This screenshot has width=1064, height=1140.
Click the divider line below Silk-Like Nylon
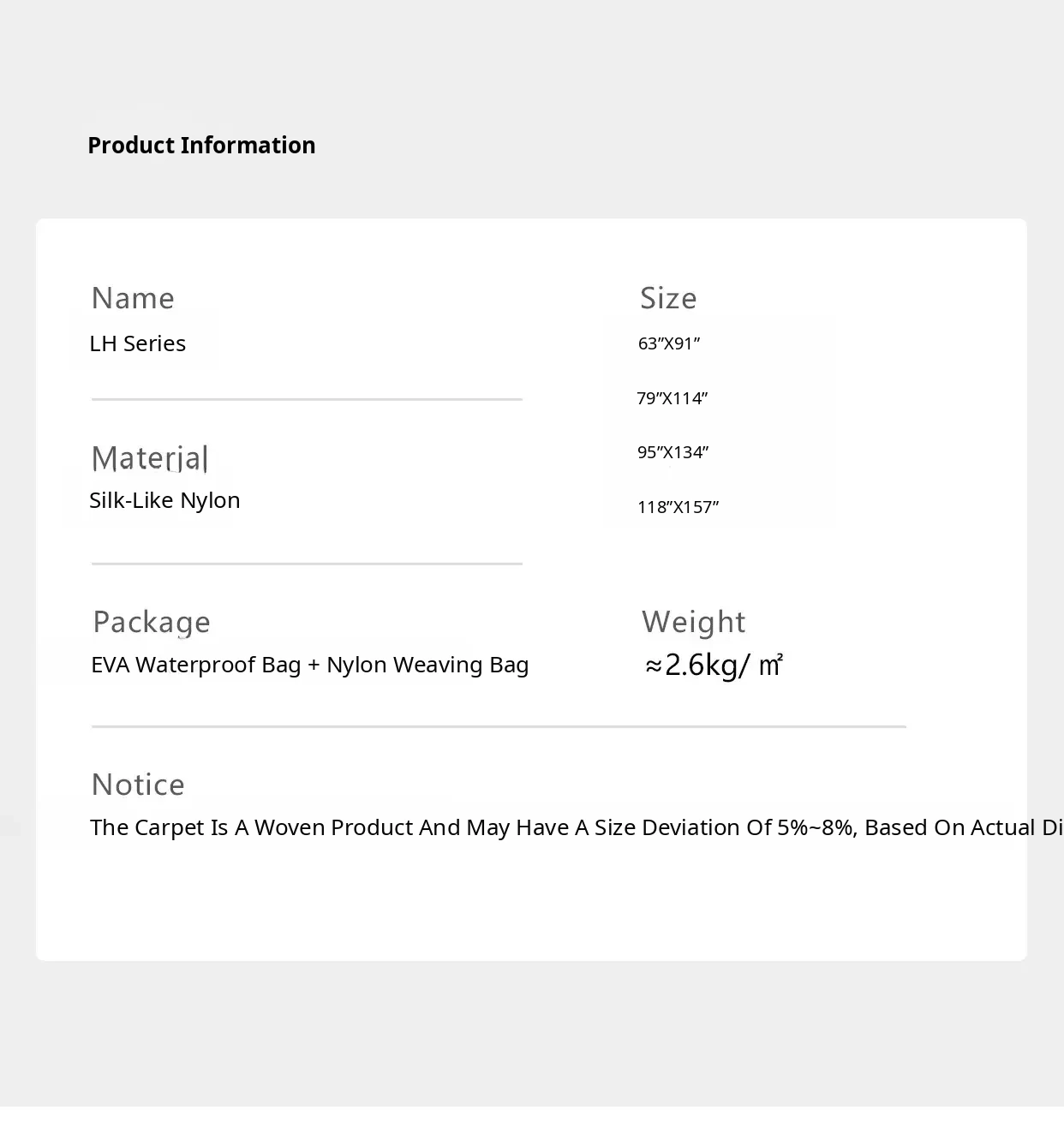pos(307,564)
